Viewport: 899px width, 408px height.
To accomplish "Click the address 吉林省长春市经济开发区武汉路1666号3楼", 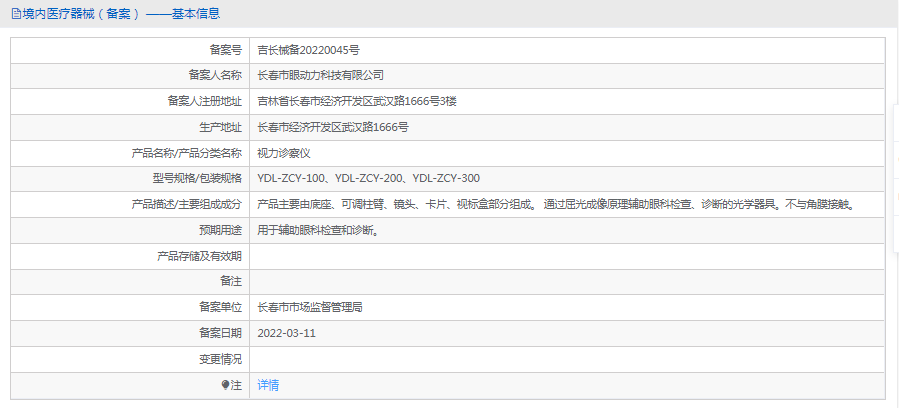I will [357, 101].
